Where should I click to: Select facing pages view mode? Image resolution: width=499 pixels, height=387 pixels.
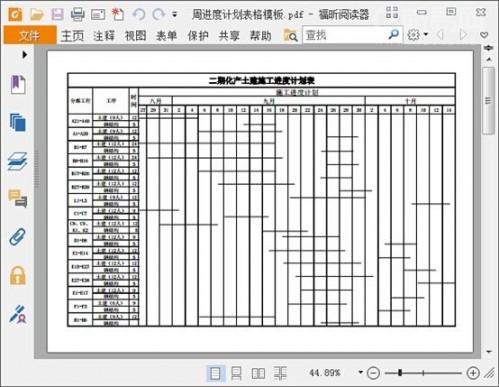tap(258, 373)
